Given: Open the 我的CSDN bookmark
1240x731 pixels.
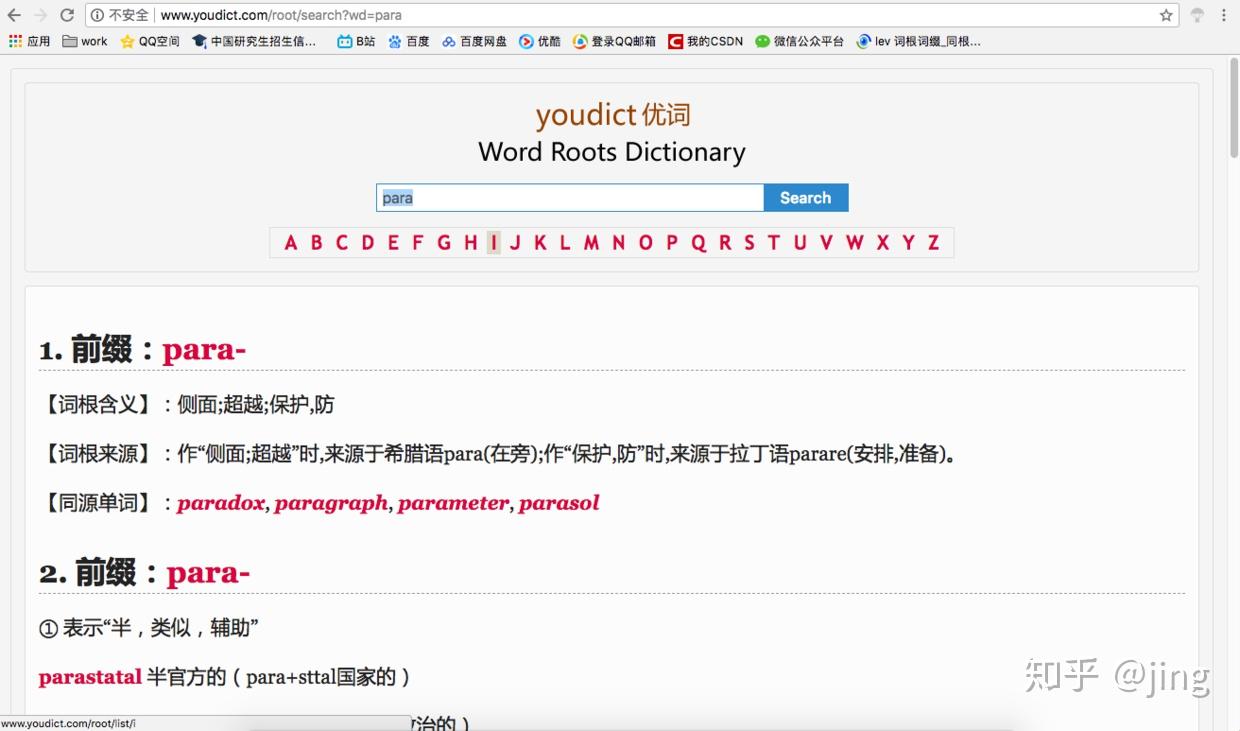Looking at the screenshot, I should tap(703, 41).
